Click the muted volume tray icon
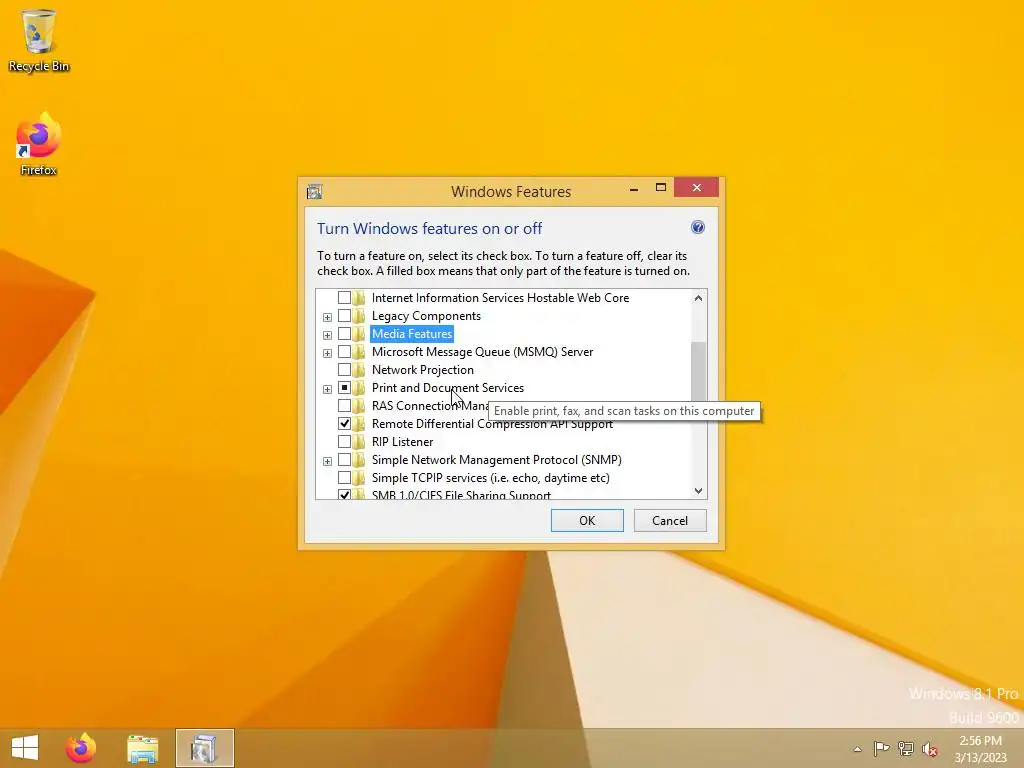 [930, 749]
